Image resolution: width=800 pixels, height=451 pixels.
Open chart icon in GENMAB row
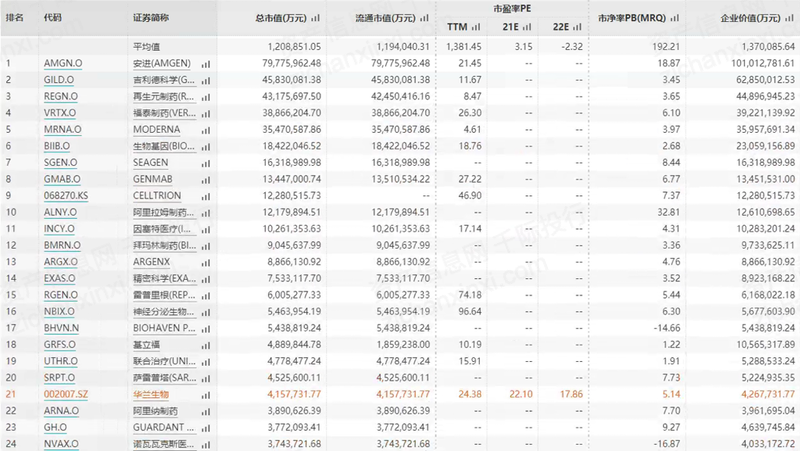pos(206,180)
